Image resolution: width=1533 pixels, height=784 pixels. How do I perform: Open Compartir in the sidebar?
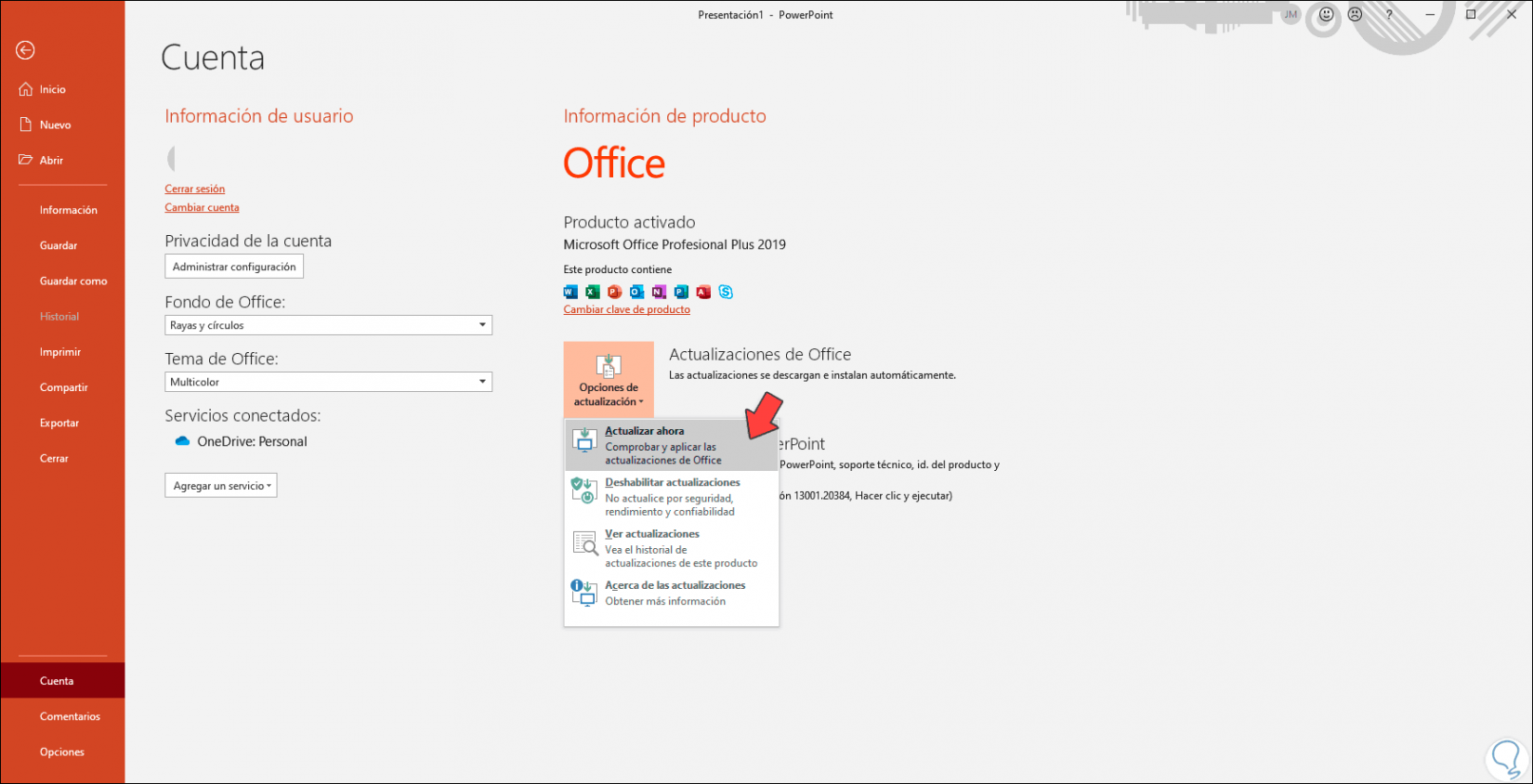pos(62,387)
